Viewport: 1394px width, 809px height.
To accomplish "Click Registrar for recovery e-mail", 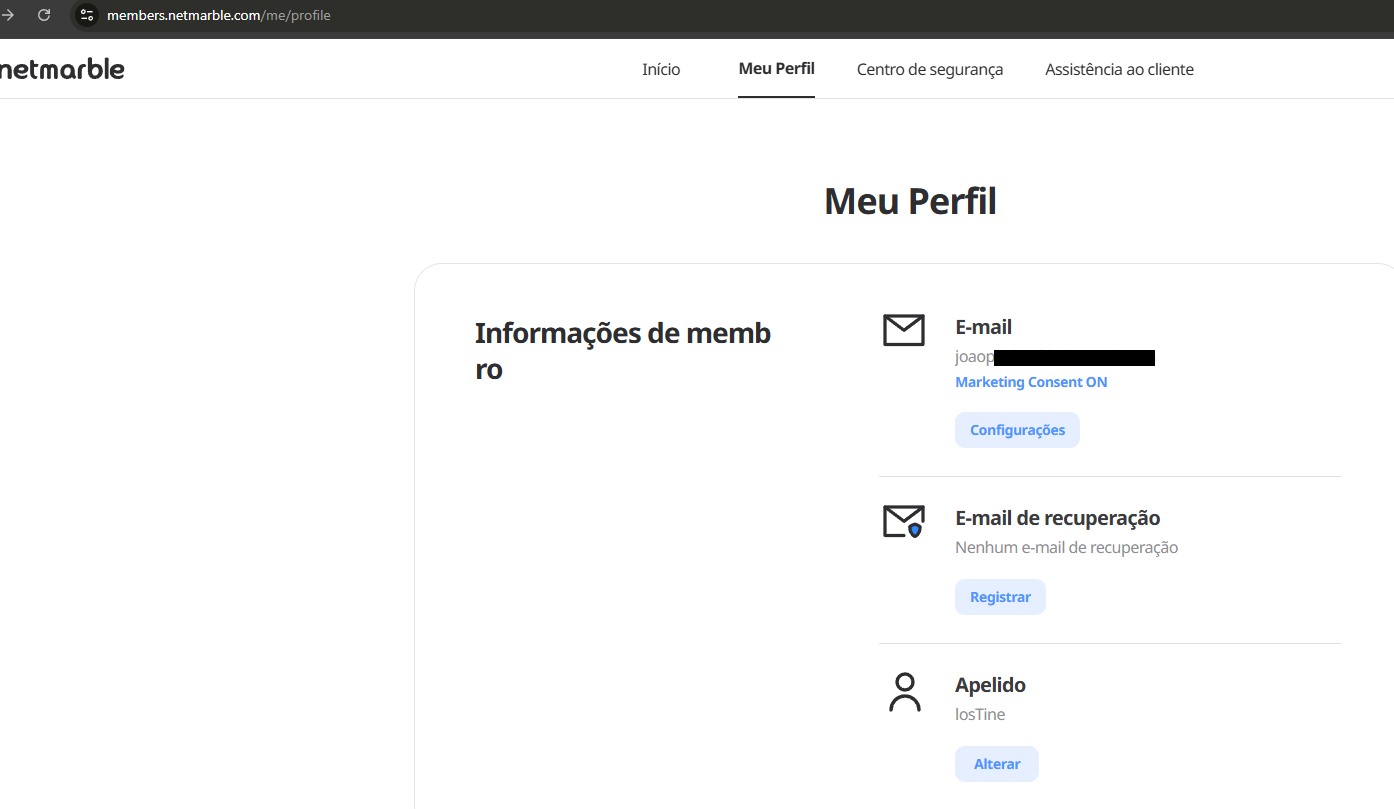I will click(x=1000, y=597).
